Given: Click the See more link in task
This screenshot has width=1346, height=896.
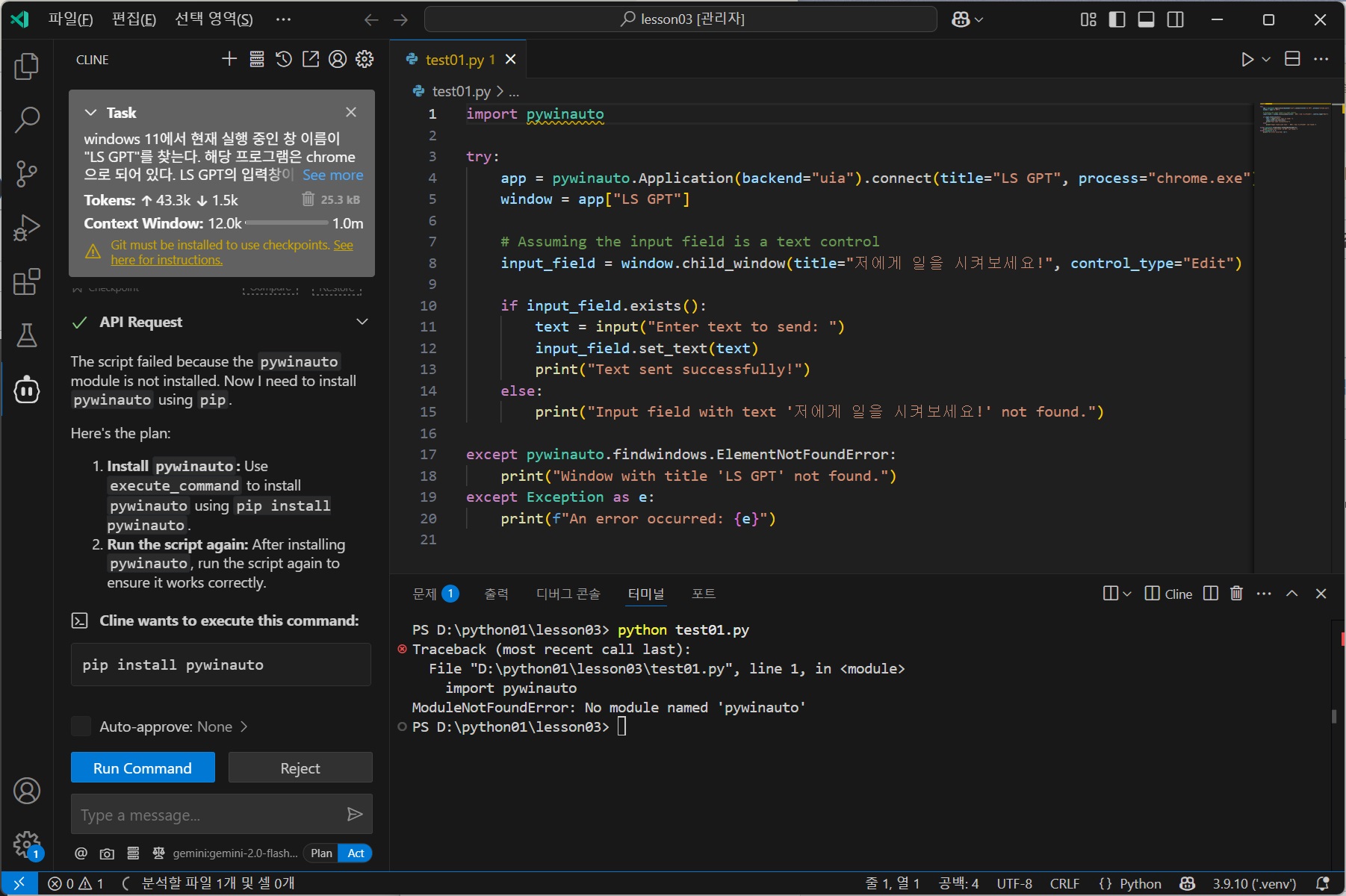Looking at the screenshot, I should coord(332,175).
